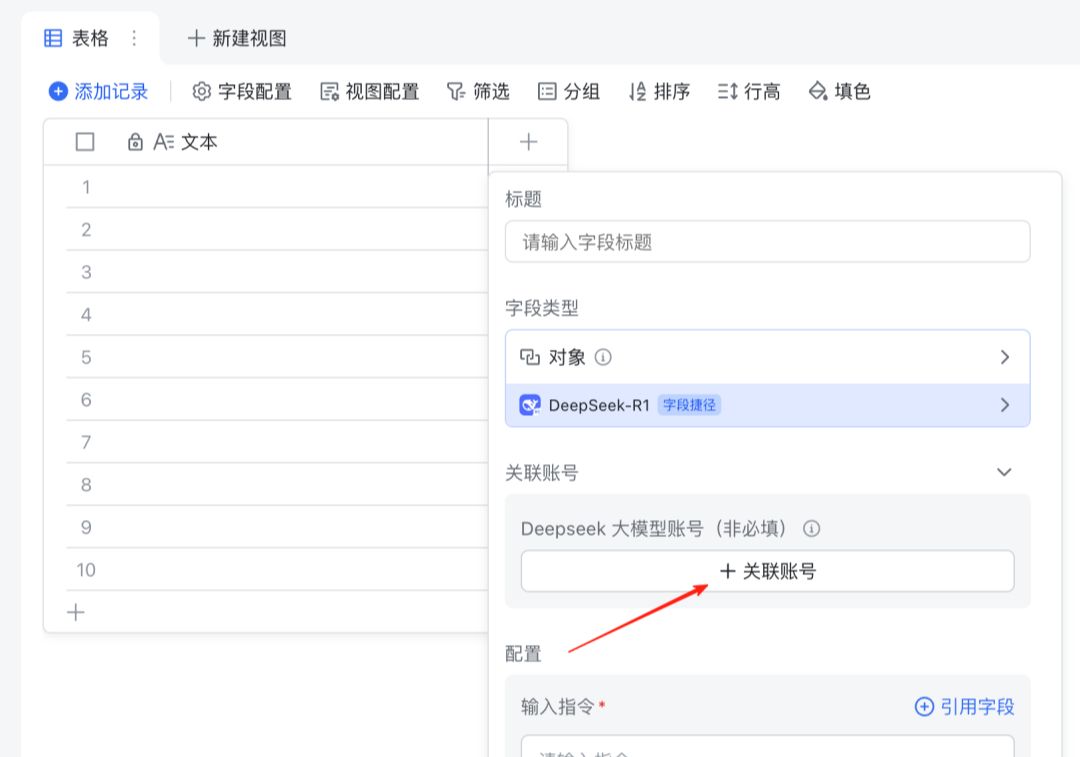Click the 添加记录 plus icon to add a record
Screen dimensions: 1080x757
coord(58,91)
